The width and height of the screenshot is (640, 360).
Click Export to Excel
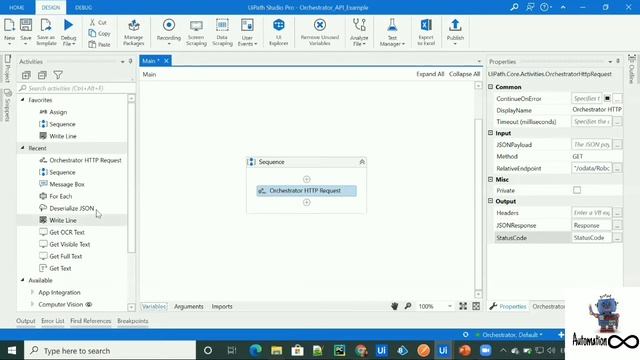pyautogui.click(x=426, y=32)
